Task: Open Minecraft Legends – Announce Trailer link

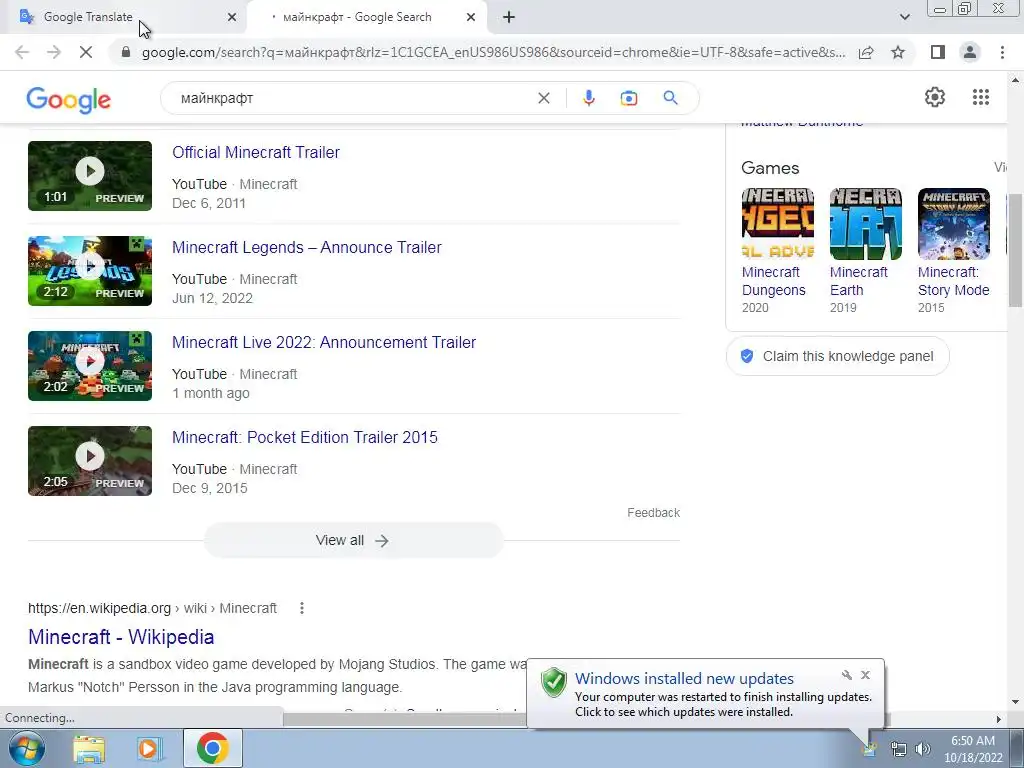Action: (307, 248)
